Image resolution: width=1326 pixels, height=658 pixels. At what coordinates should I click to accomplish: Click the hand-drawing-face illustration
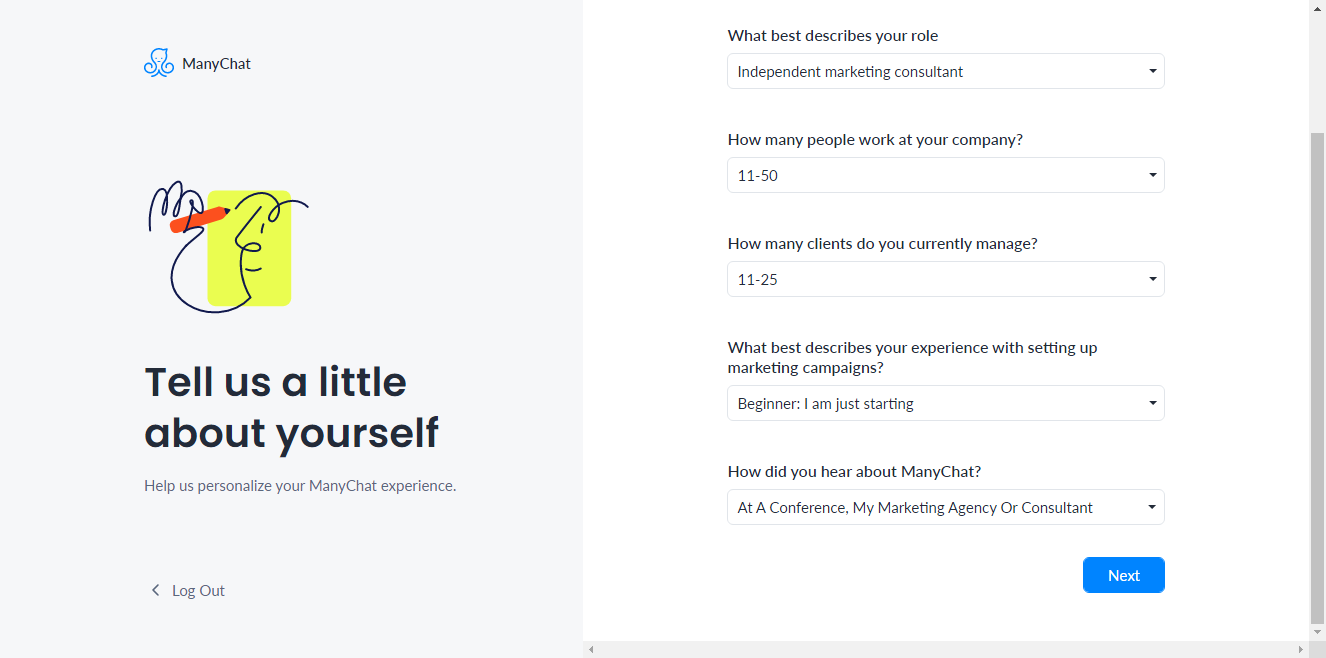pos(228,247)
